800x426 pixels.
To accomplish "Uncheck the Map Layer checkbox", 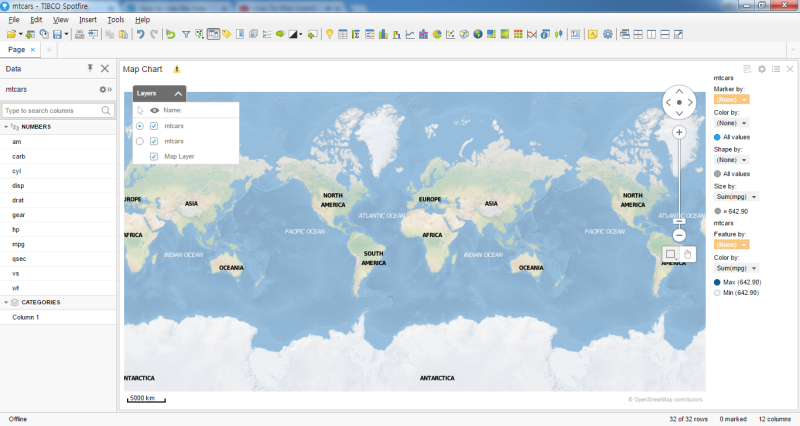I will (154, 156).
